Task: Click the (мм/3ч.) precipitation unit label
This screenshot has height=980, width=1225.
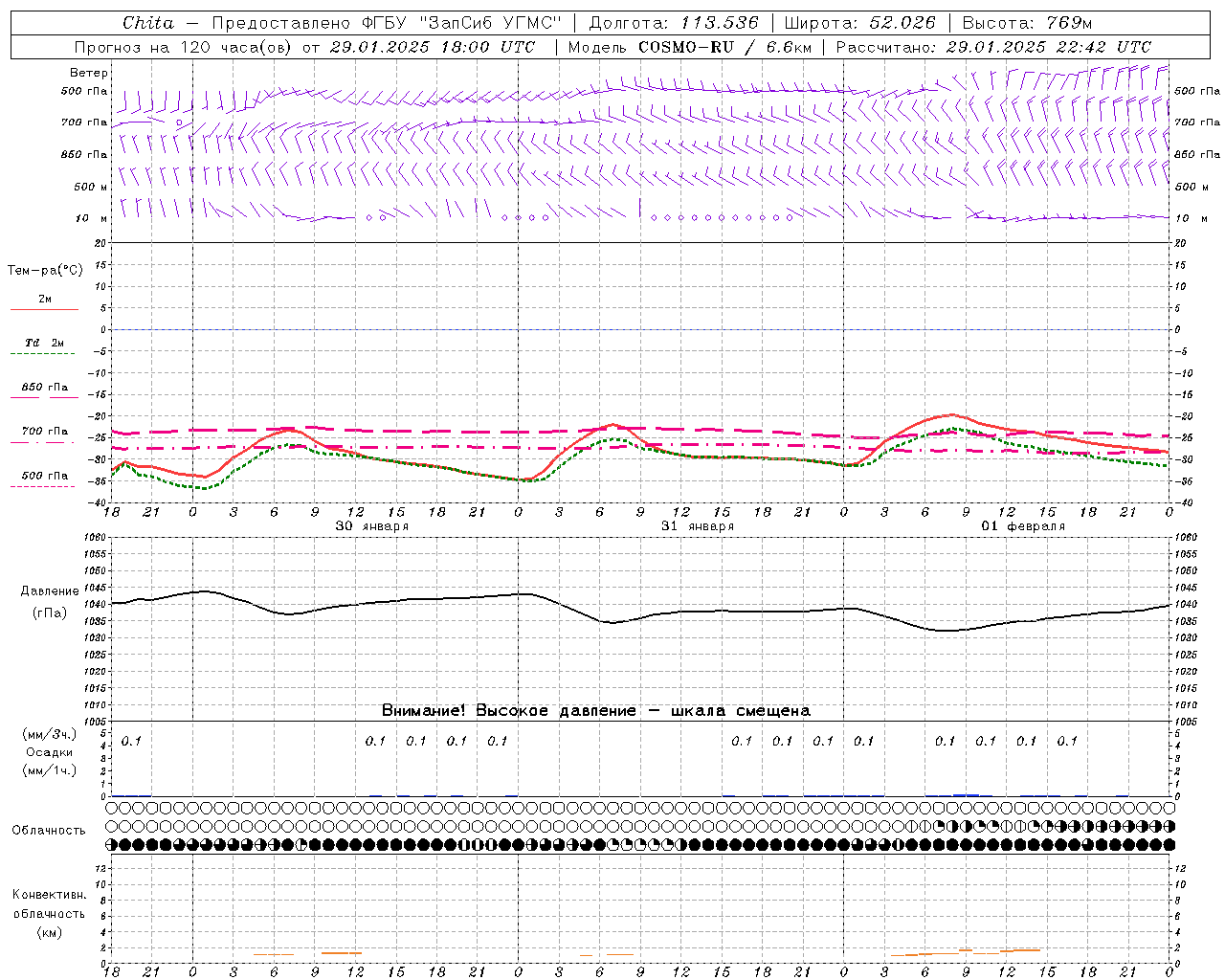Action: pos(50,734)
